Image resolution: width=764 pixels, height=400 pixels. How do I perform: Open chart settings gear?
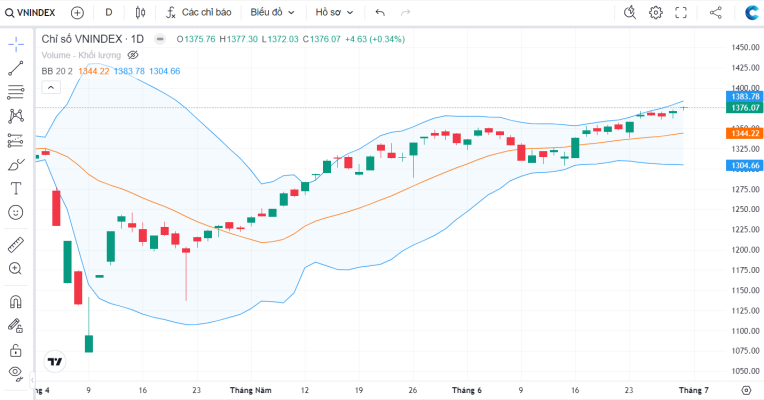(x=656, y=13)
